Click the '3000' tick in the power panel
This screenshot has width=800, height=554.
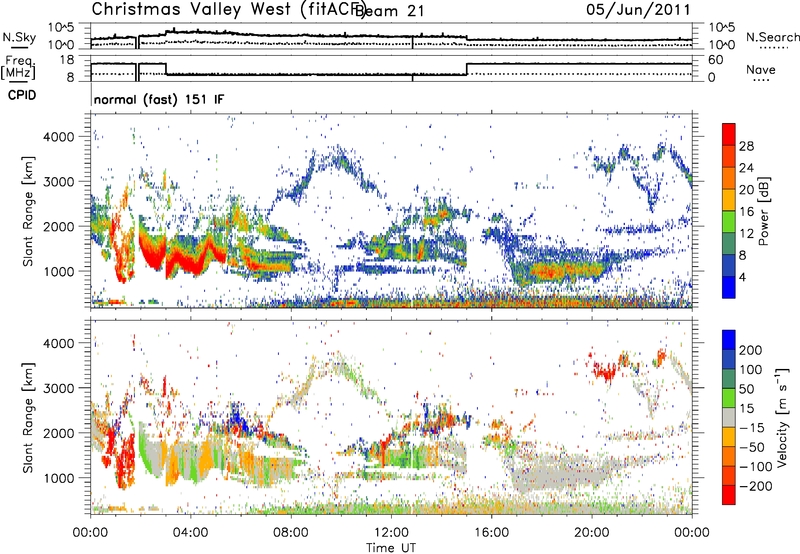[x=58, y=182]
